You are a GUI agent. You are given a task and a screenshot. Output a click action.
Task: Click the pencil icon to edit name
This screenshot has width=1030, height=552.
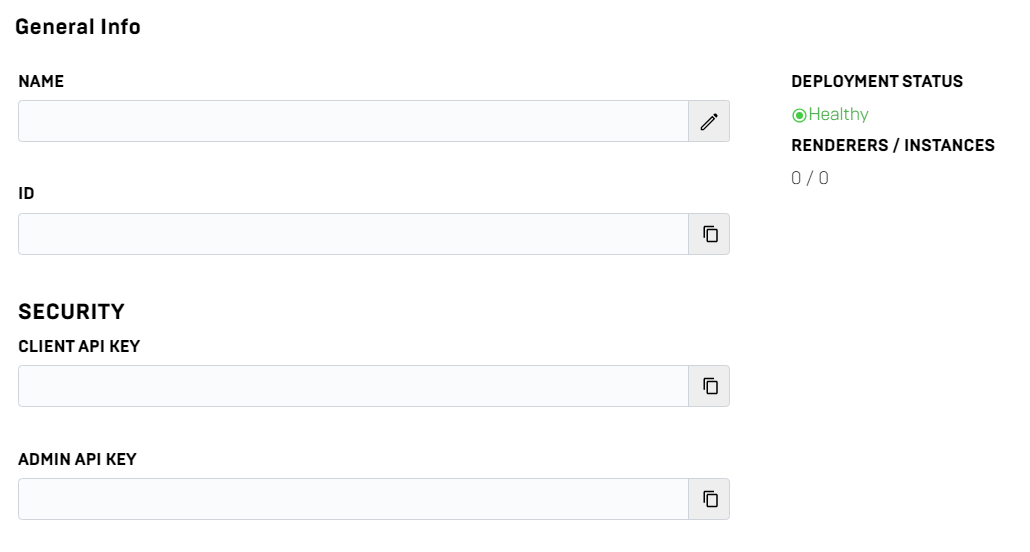709,121
